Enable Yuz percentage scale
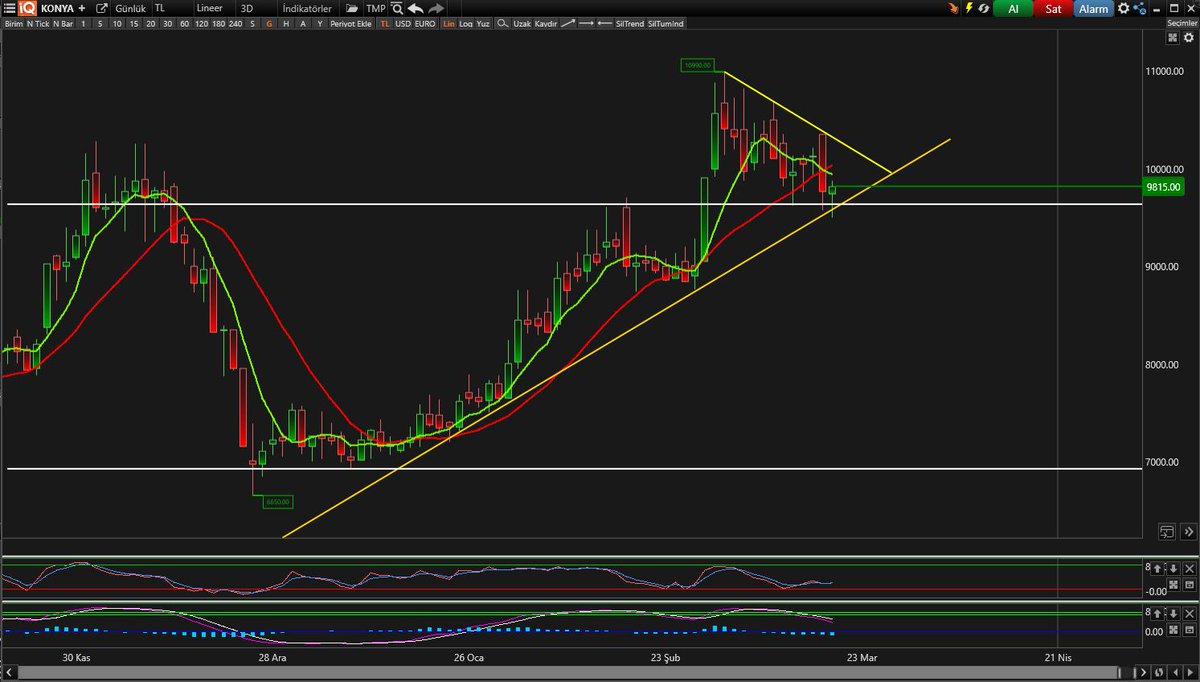 [x=483, y=22]
